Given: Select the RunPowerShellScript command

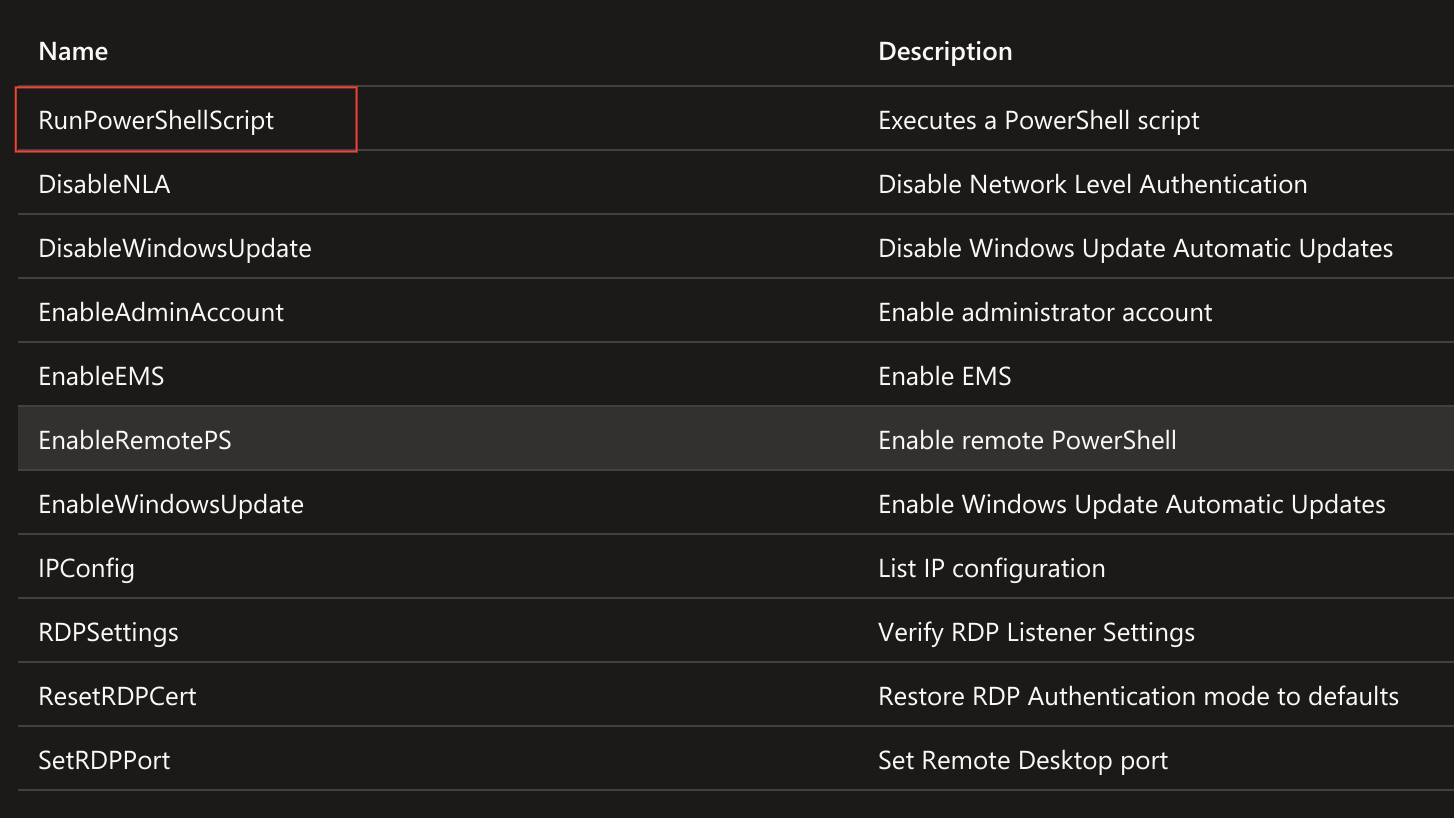Looking at the screenshot, I should [x=156, y=120].
